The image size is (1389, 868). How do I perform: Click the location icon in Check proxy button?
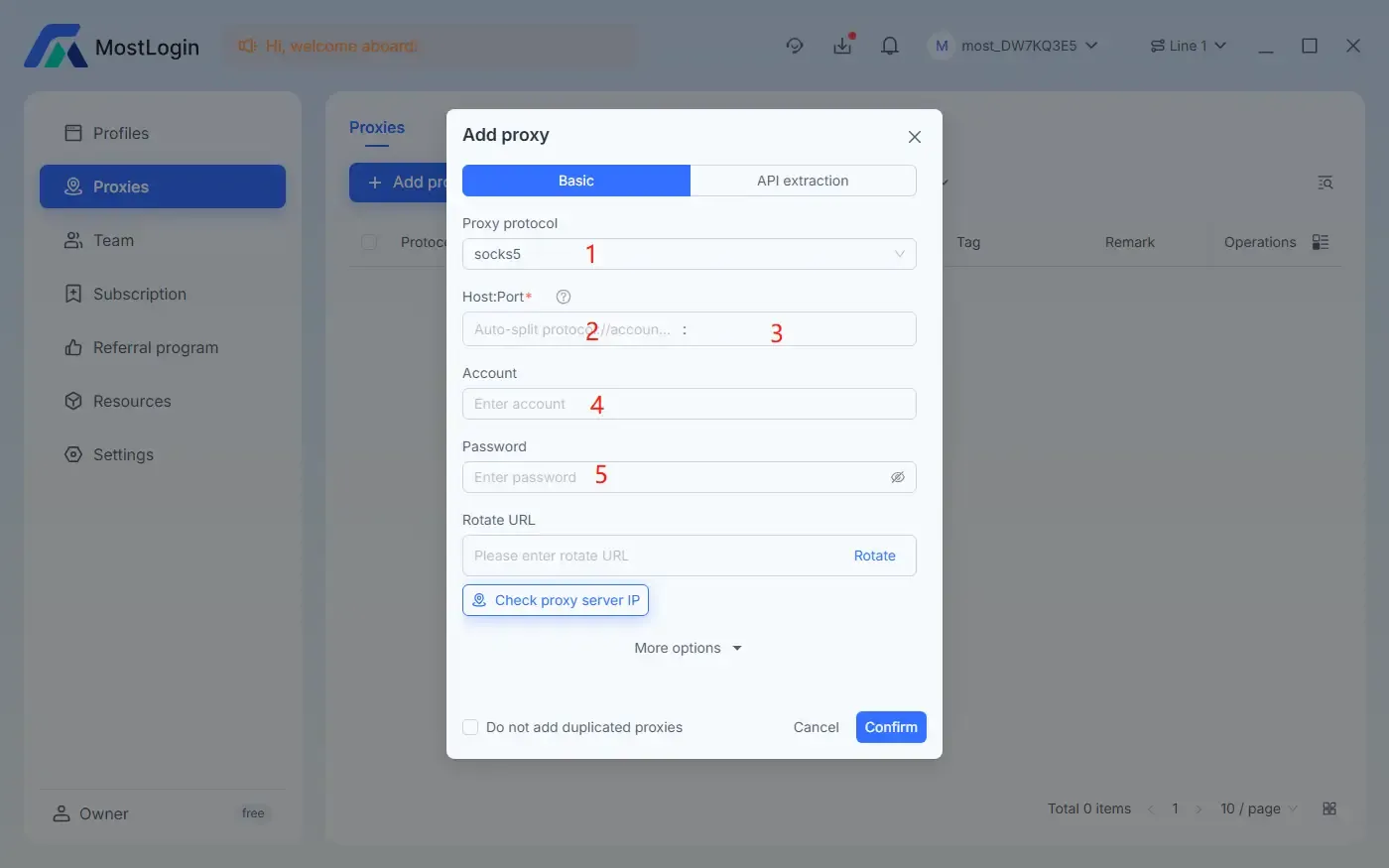pyautogui.click(x=479, y=600)
